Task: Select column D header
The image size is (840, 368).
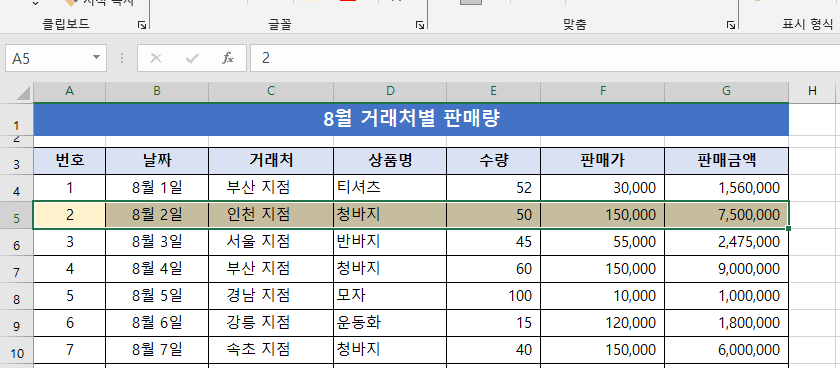Action: click(390, 92)
